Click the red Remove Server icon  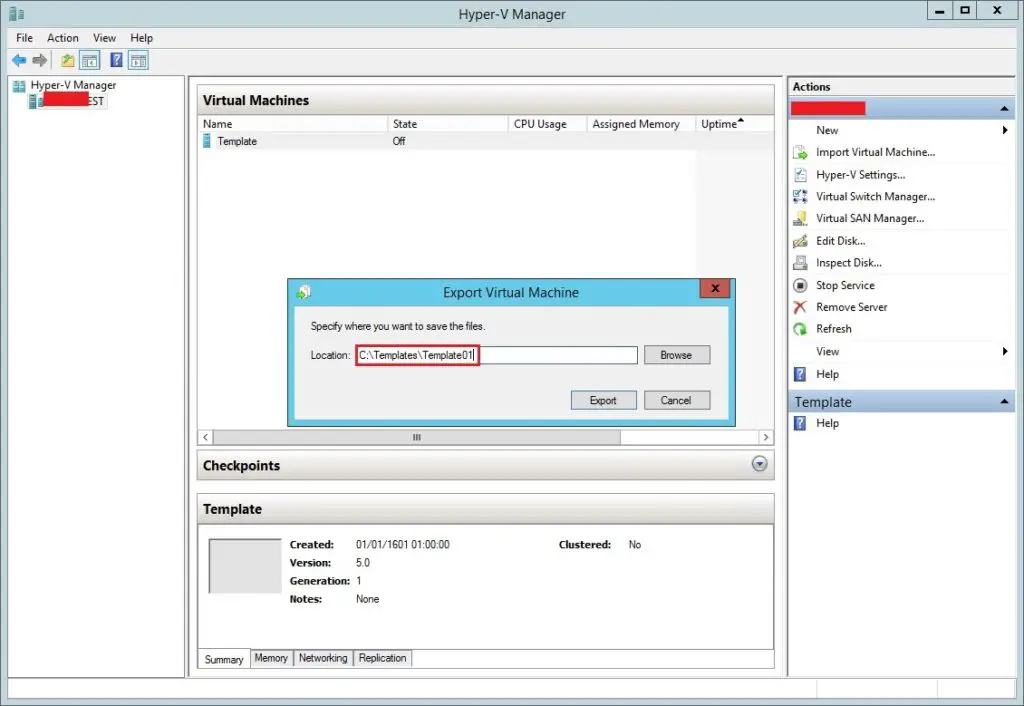coord(800,307)
